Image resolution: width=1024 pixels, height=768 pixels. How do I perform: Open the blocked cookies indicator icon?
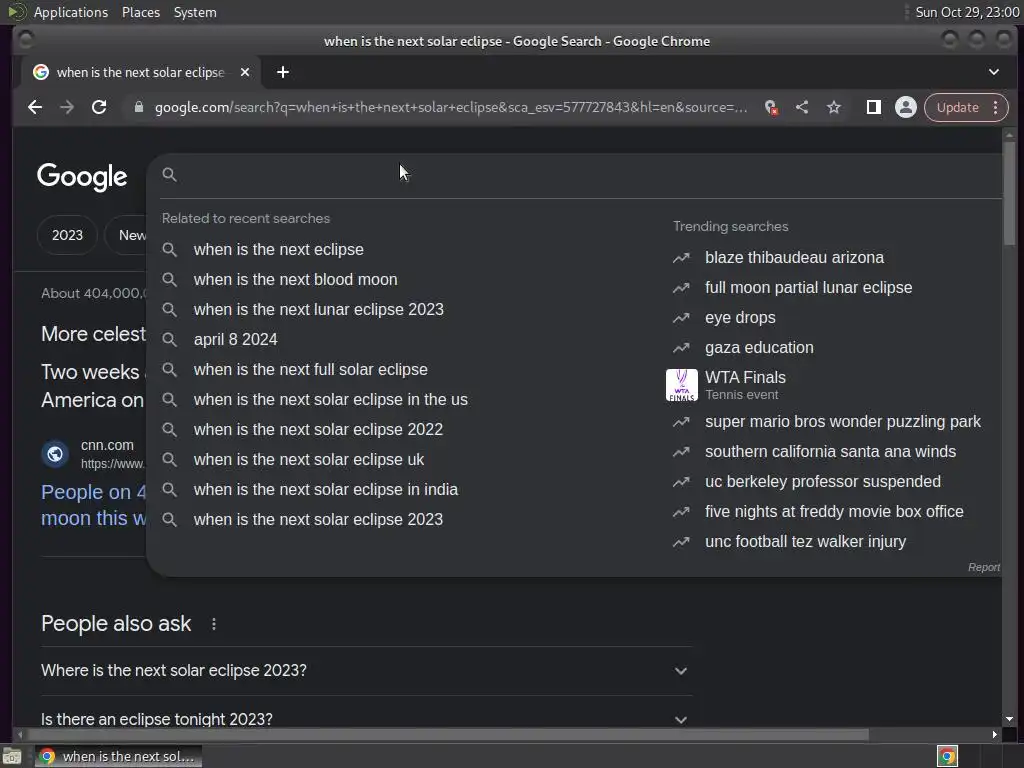click(771, 107)
